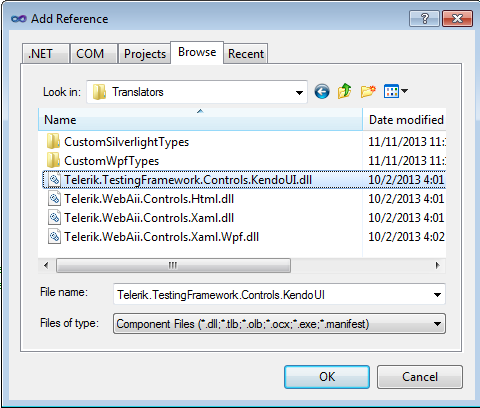This screenshot has height=408, width=480.
Task: Select Telerik.TestingFramework.Controls.KendoUI.dll file name
Action: (188, 180)
